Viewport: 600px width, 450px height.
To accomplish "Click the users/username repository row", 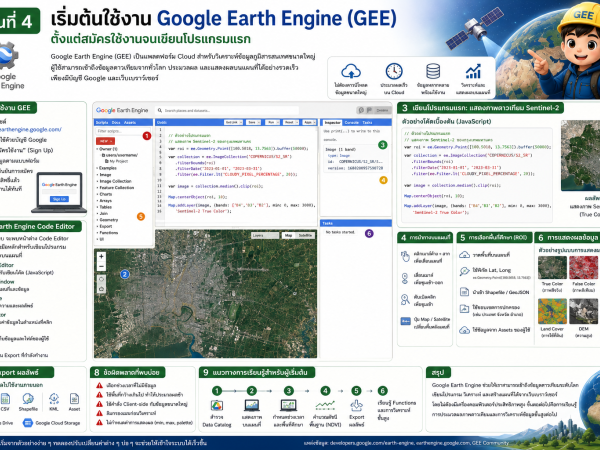I will click(x=120, y=155).
